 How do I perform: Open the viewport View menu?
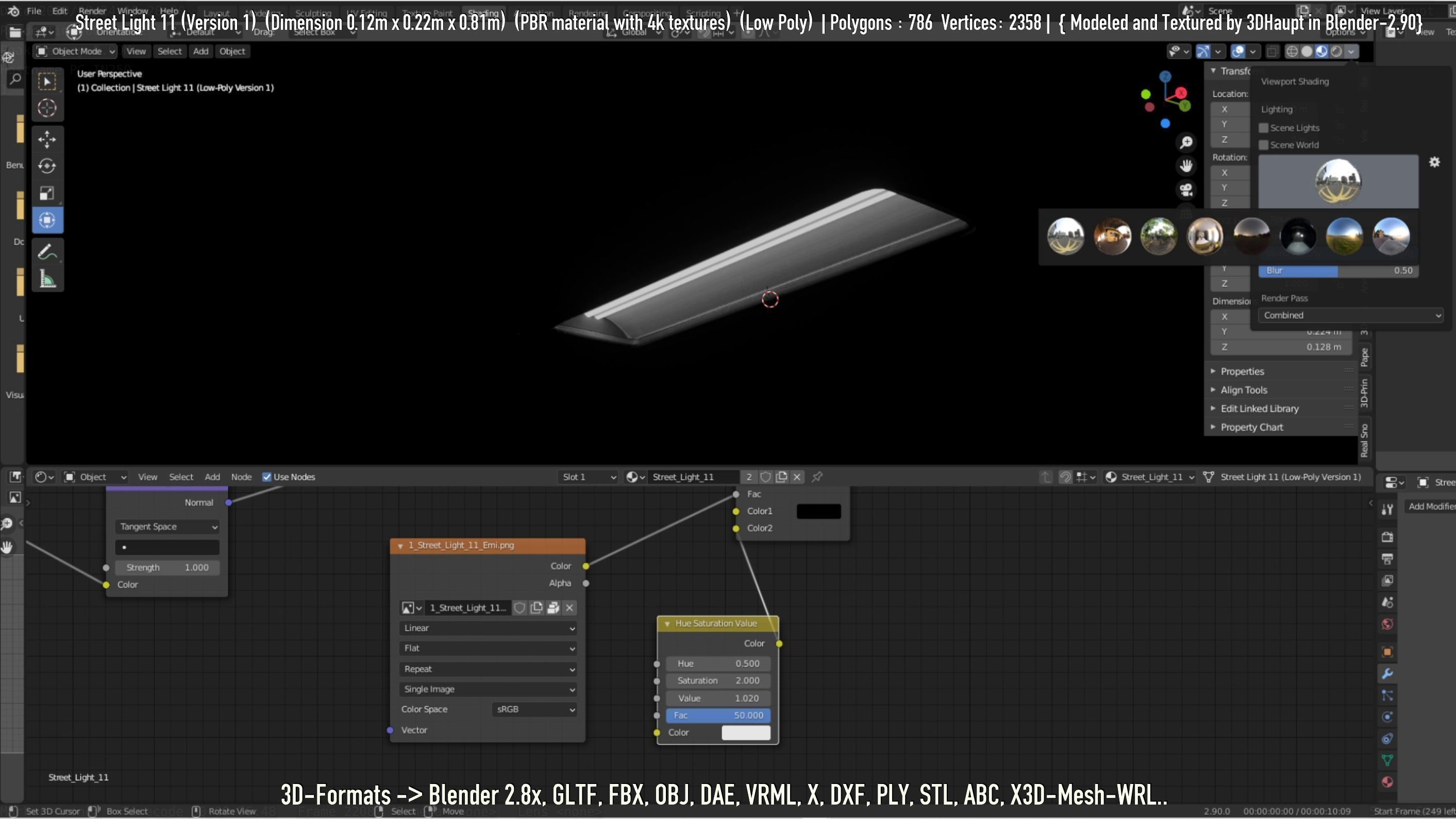[x=136, y=52]
